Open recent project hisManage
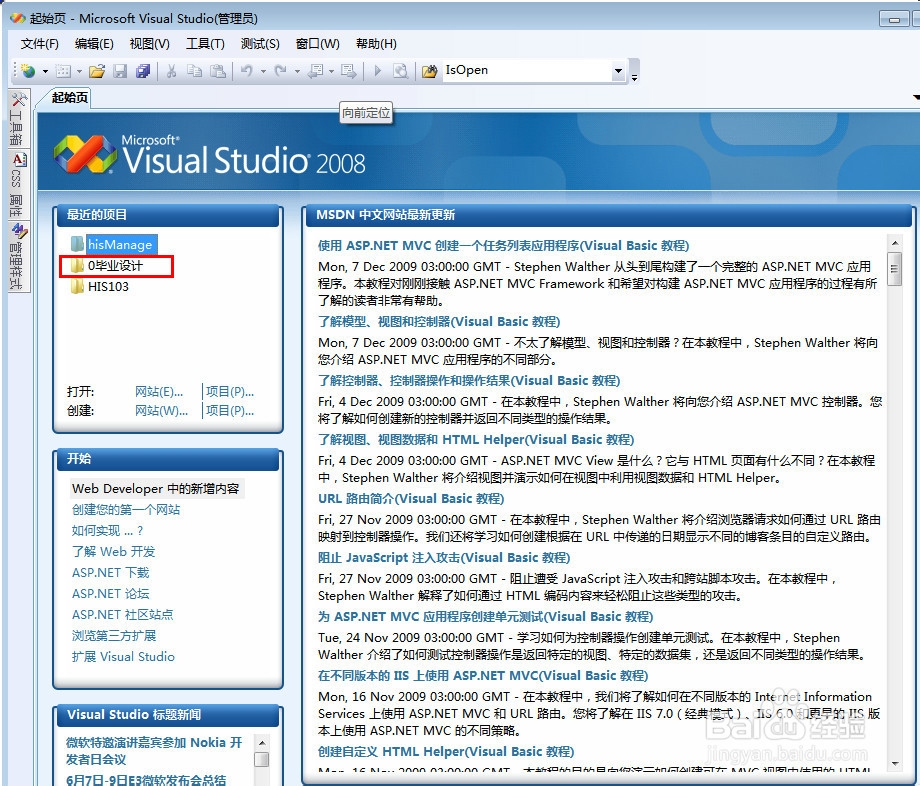Screen dimensions: 920x786 coord(120,245)
